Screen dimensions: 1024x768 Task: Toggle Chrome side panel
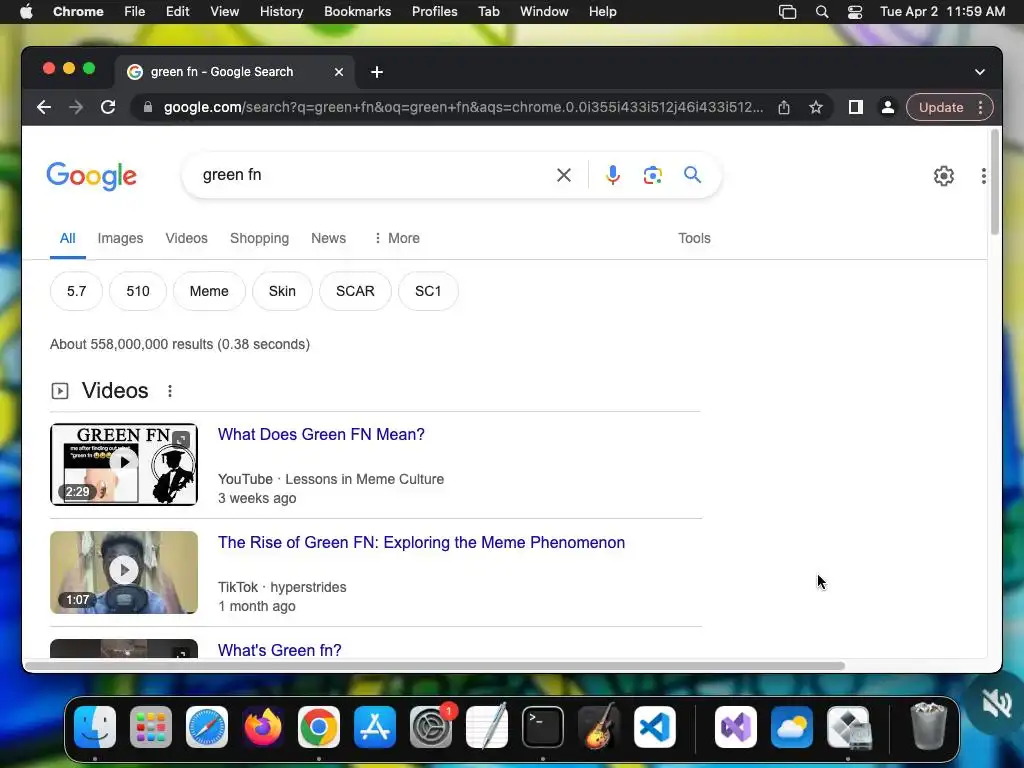click(856, 107)
